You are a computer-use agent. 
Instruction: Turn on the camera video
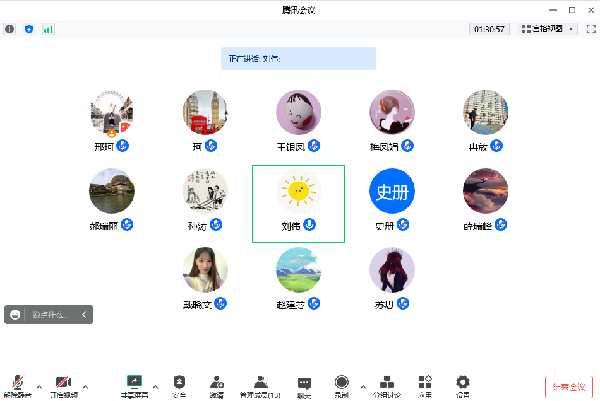[63, 384]
